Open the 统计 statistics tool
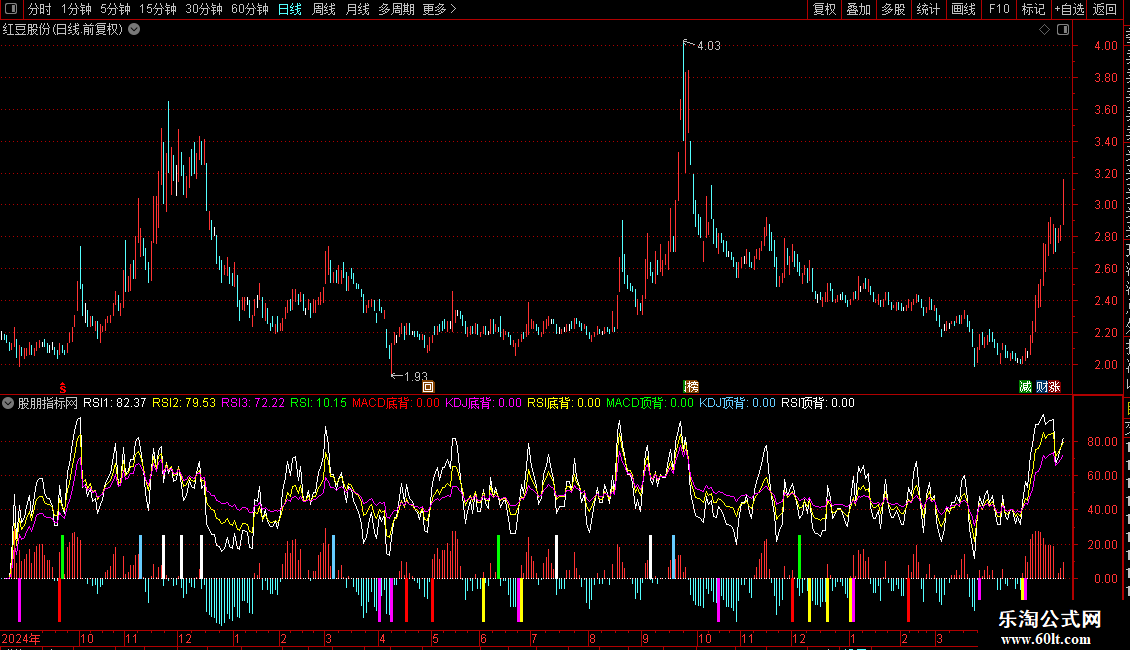The height and width of the screenshot is (650, 1130). tap(928, 9)
